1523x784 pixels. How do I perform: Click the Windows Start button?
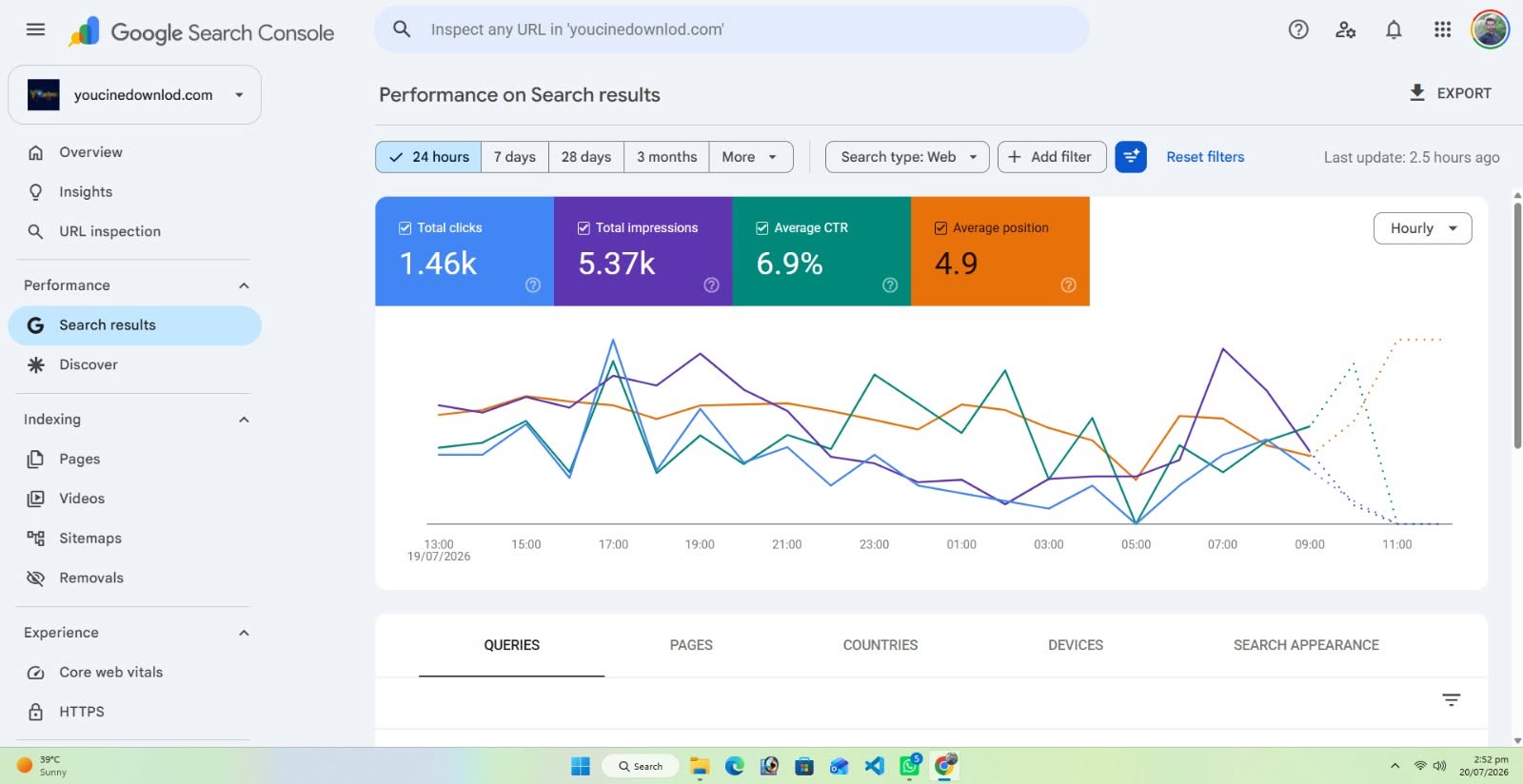[x=580, y=766]
